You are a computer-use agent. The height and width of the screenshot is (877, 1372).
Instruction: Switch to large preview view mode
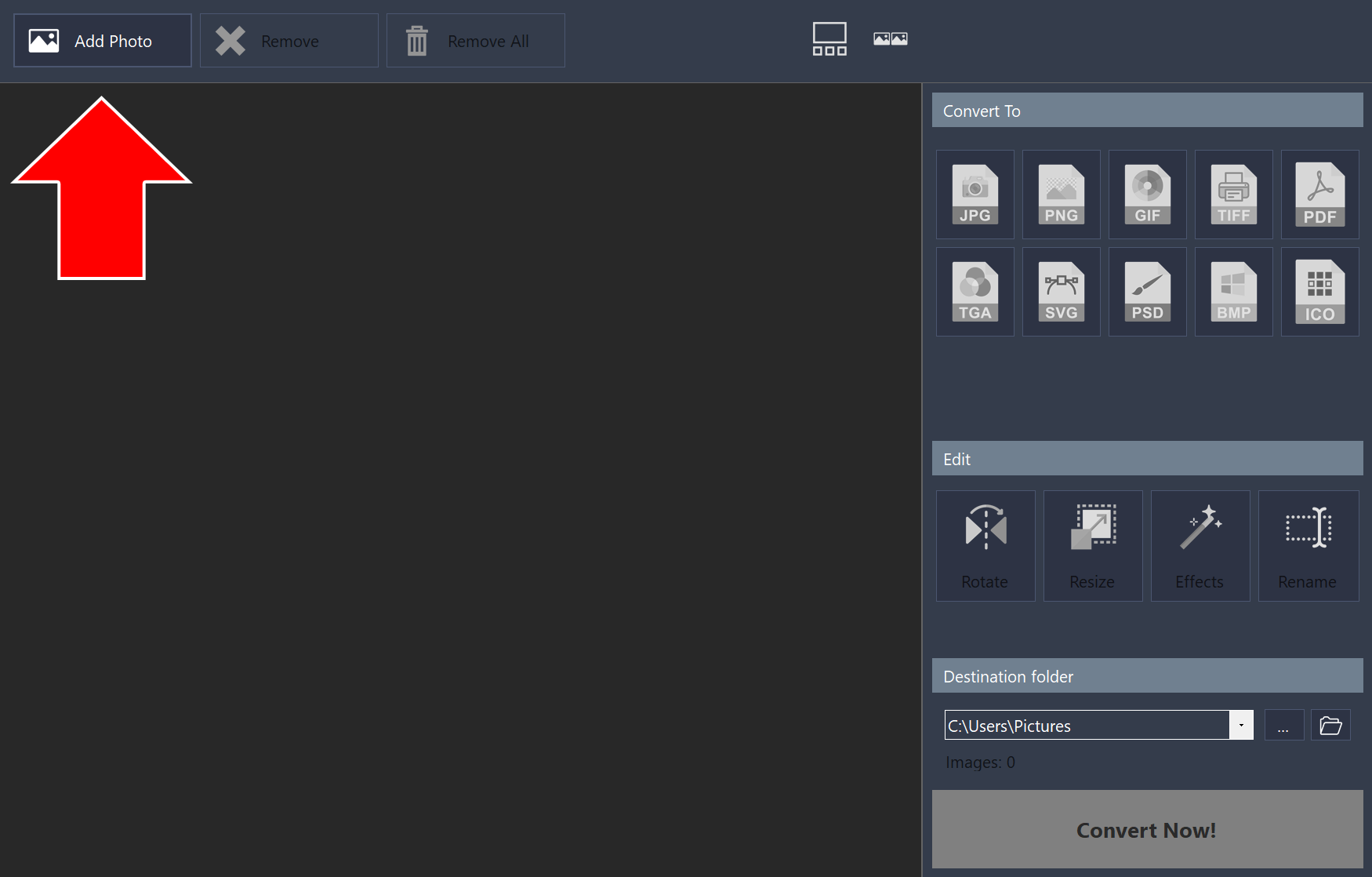[x=829, y=39]
